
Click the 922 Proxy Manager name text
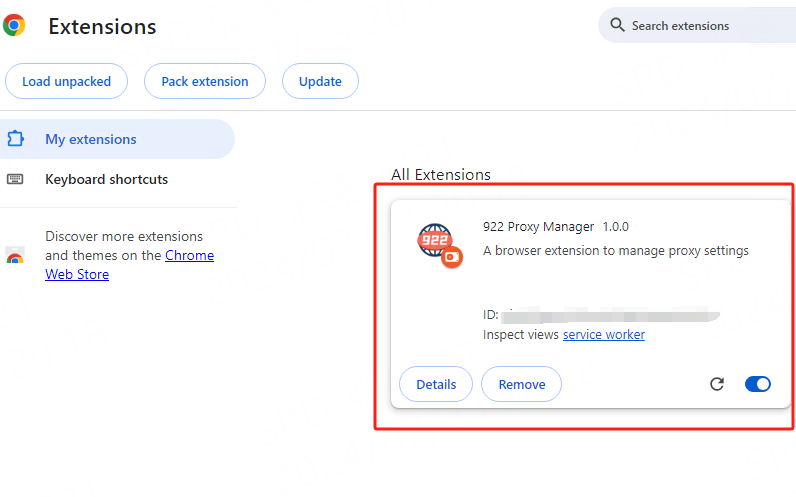[x=538, y=227]
